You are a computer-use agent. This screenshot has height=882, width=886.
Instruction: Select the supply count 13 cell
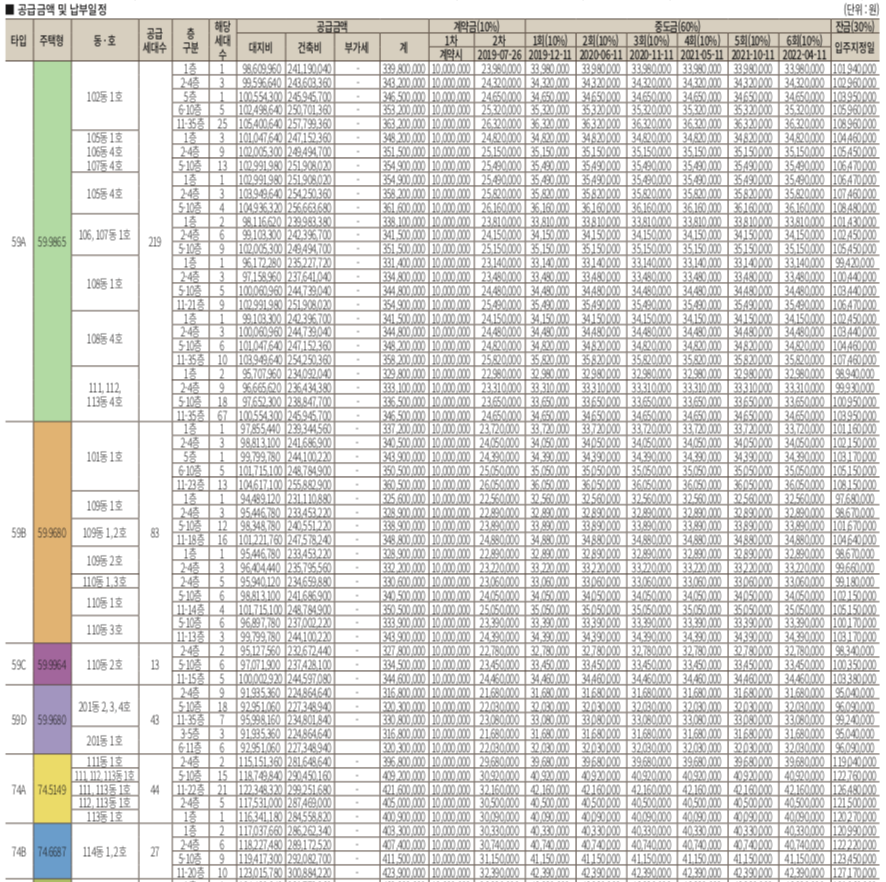click(155, 664)
